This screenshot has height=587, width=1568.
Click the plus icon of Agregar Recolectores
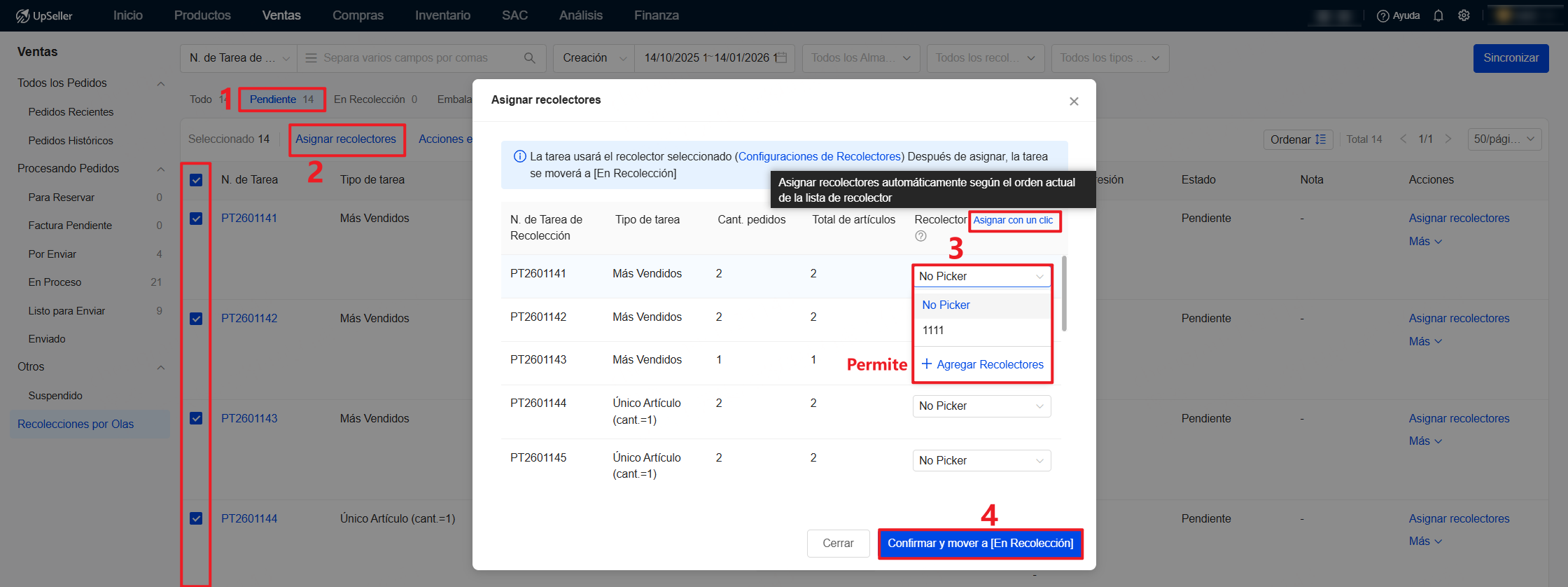(927, 364)
